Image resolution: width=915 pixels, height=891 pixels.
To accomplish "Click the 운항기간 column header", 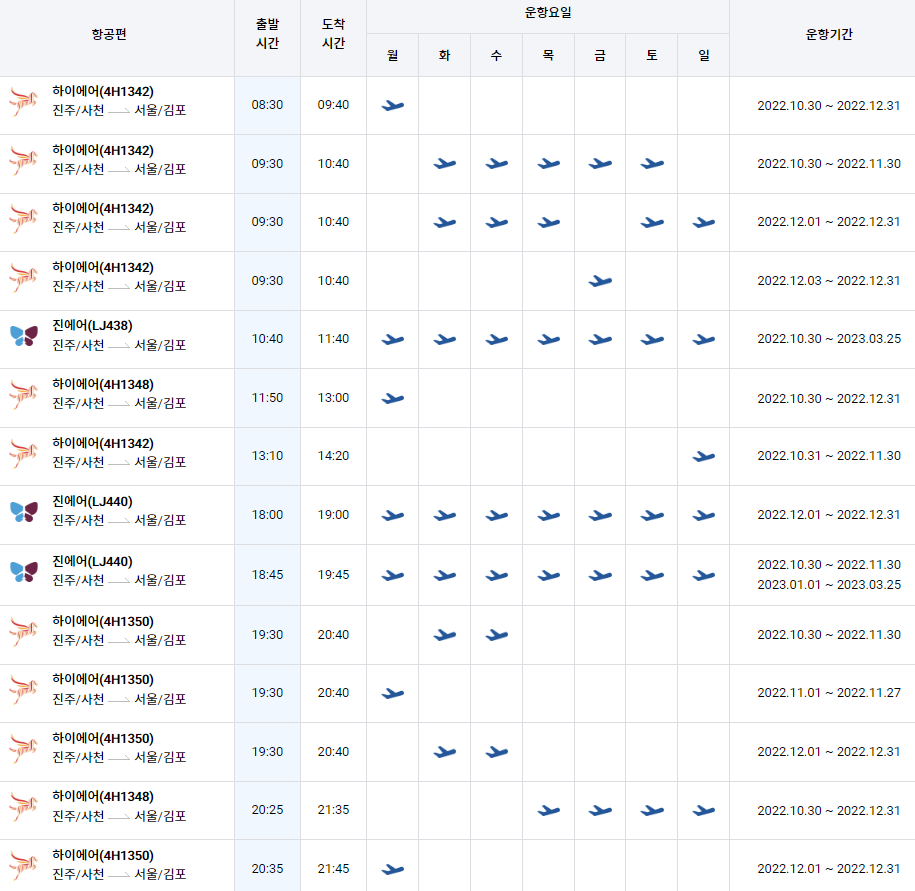I will click(829, 34).
